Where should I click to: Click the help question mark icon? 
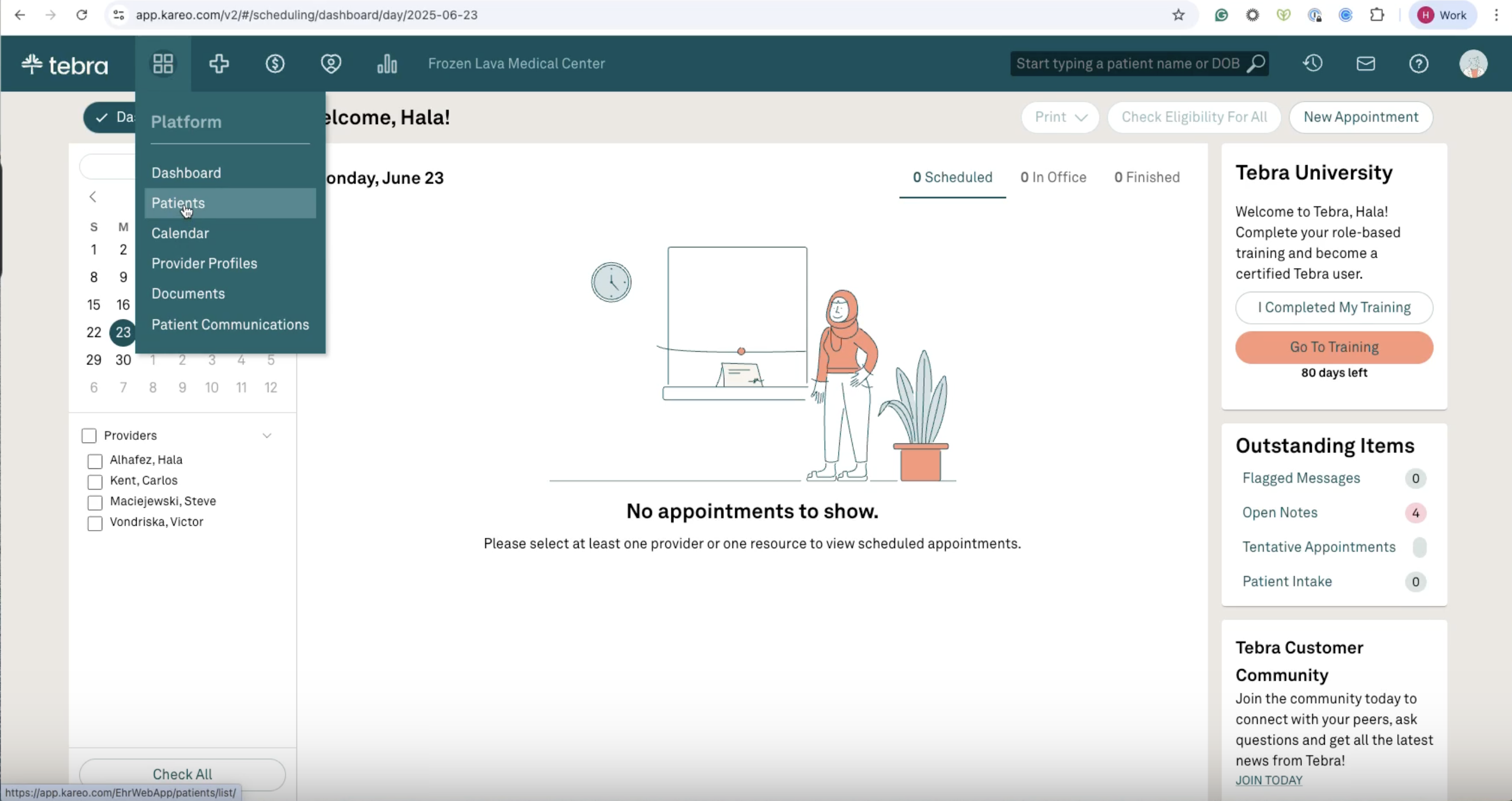[1418, 63]
